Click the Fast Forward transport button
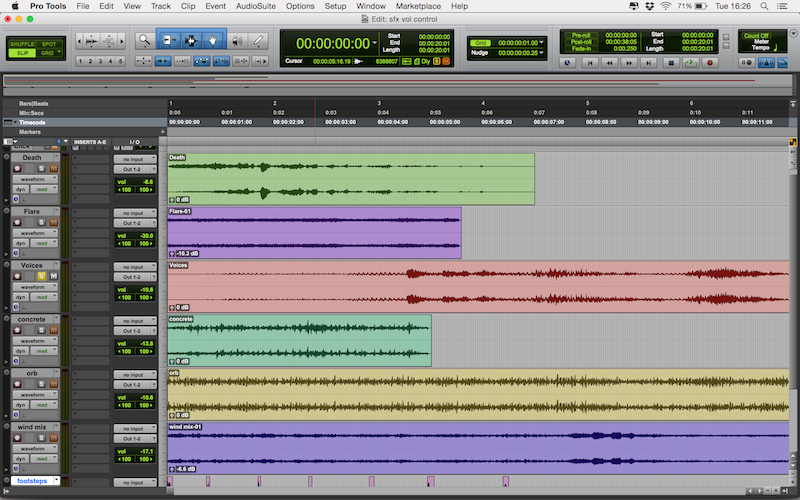This screenshot has height=500, width=800. tap(629, 63)
